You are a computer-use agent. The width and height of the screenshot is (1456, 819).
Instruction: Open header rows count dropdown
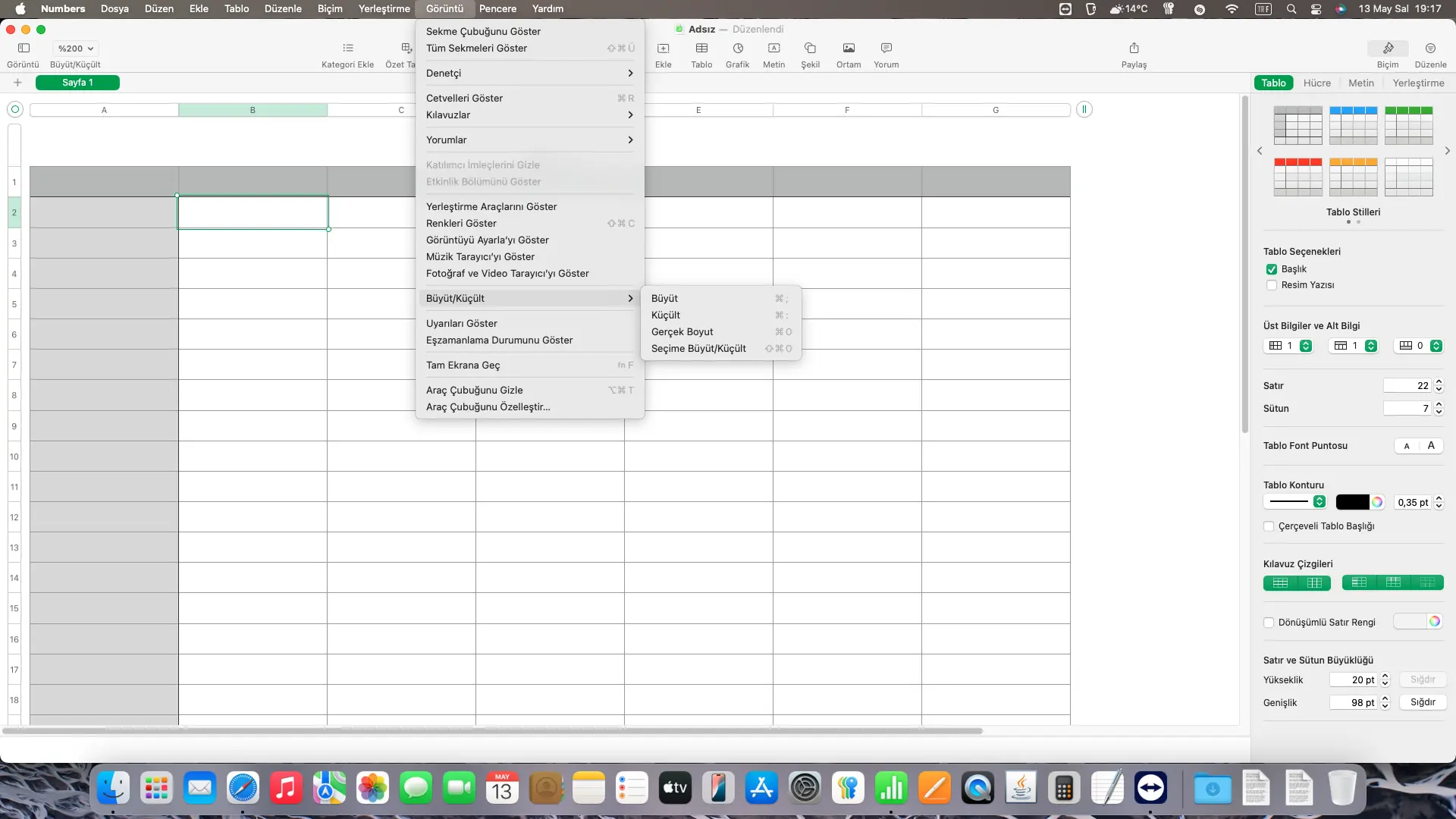[x=1354, y=346]
